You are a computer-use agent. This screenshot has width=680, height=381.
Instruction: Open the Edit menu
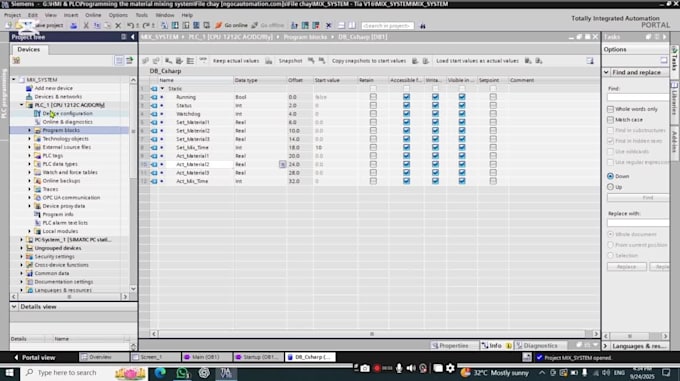coord(33,15)
